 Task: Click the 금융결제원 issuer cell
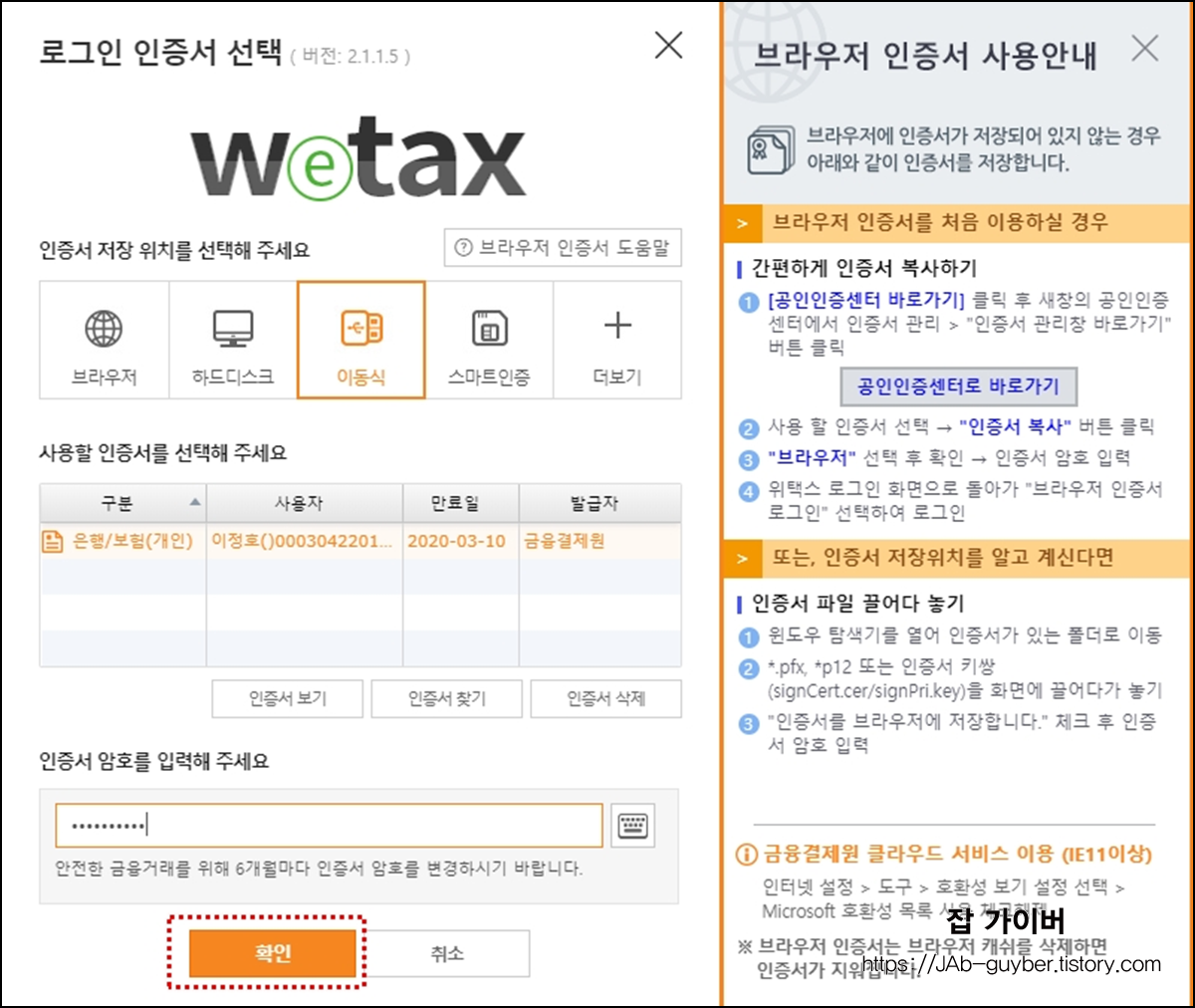click(x=565, y=541)
